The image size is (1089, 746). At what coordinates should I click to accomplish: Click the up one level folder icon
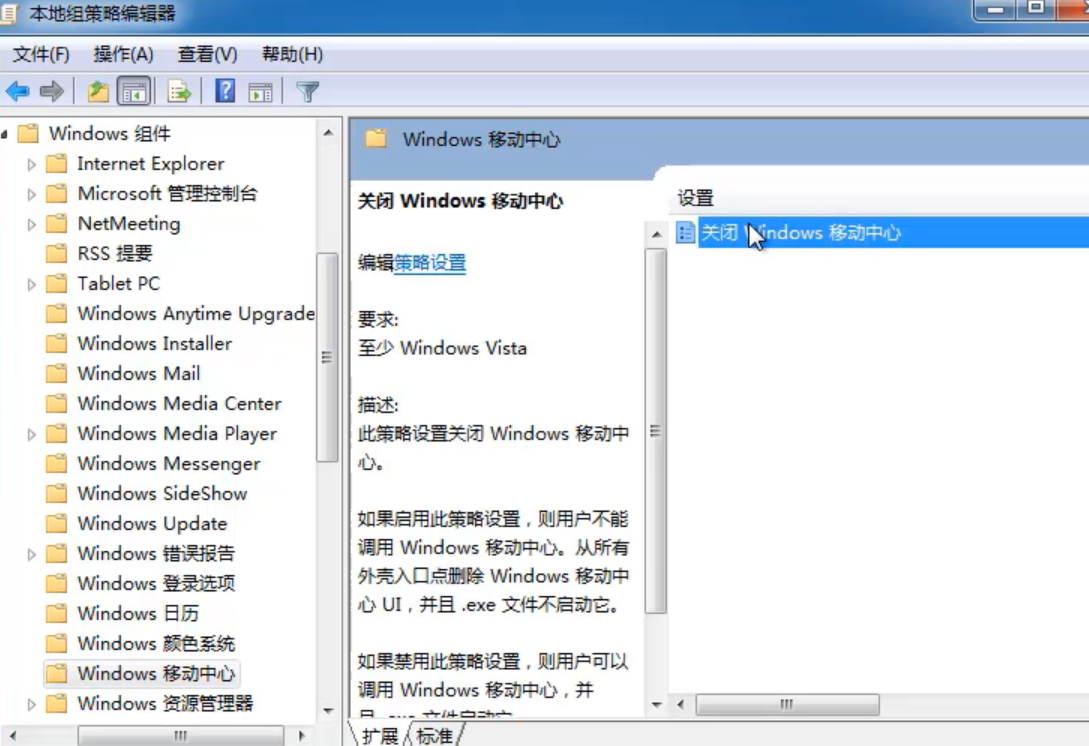click(x=100, y=90)
